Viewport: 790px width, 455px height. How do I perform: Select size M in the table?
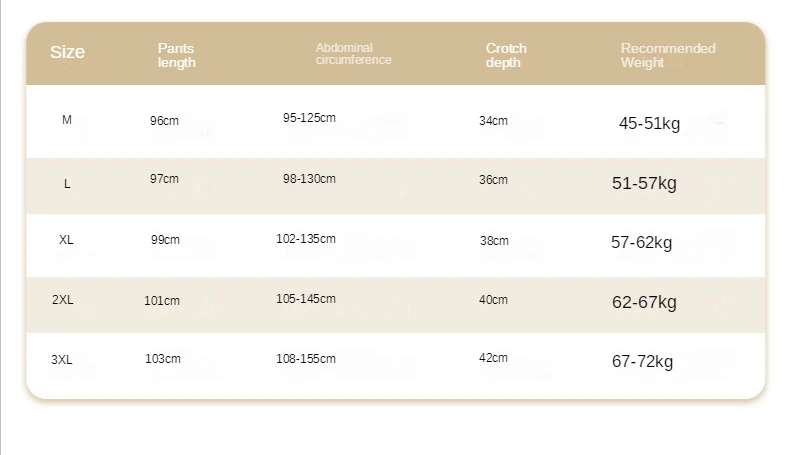(67, 120)
